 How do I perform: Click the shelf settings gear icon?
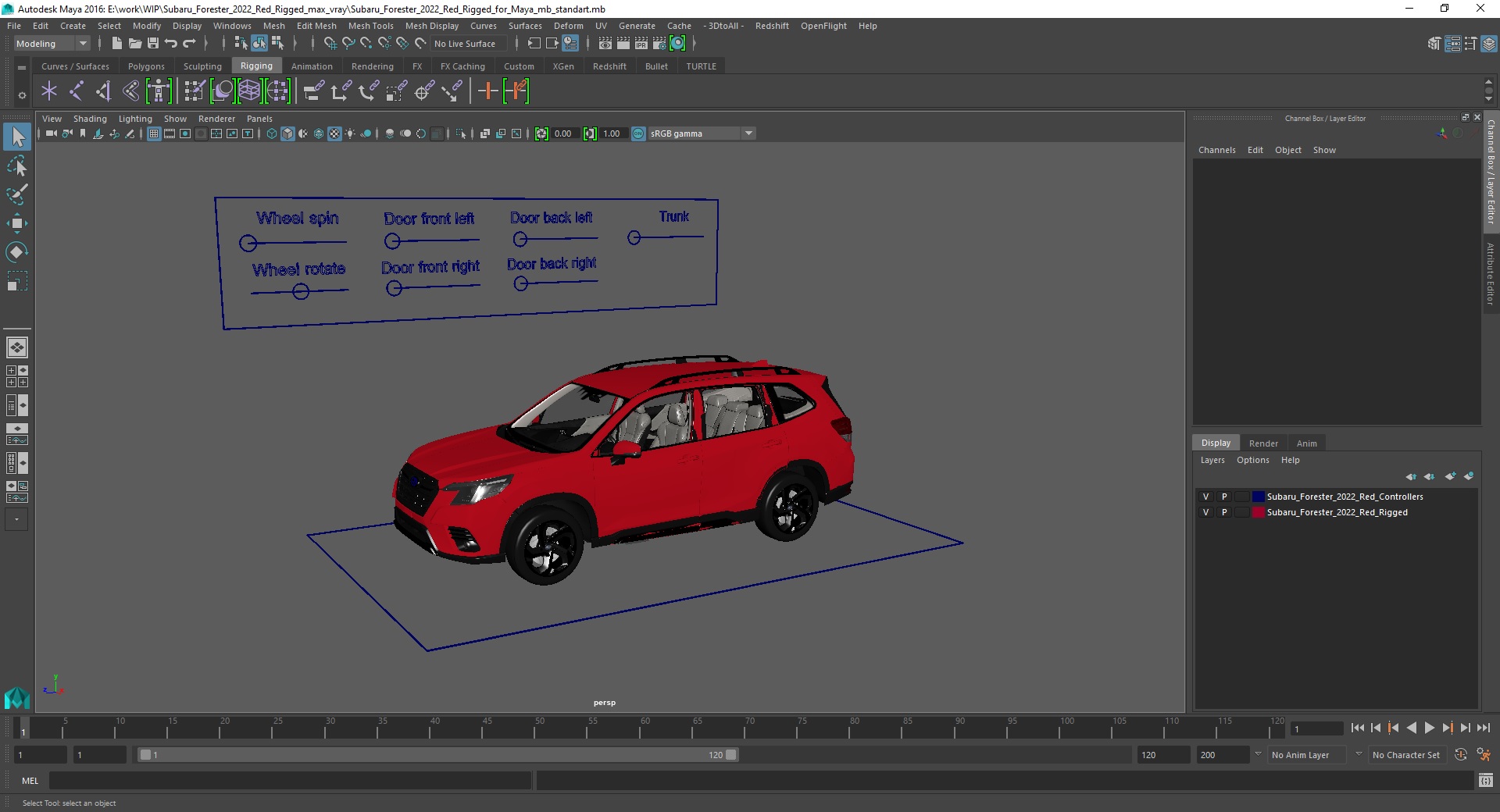click(22, 96)
